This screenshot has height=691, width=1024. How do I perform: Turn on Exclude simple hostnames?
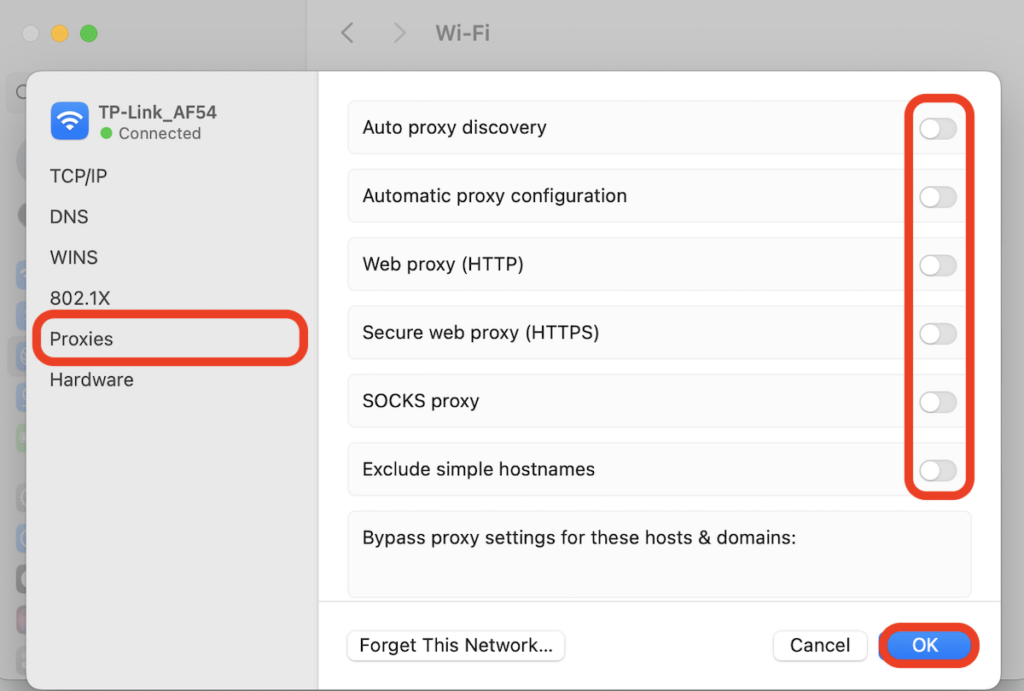click(x=937, y=469)
